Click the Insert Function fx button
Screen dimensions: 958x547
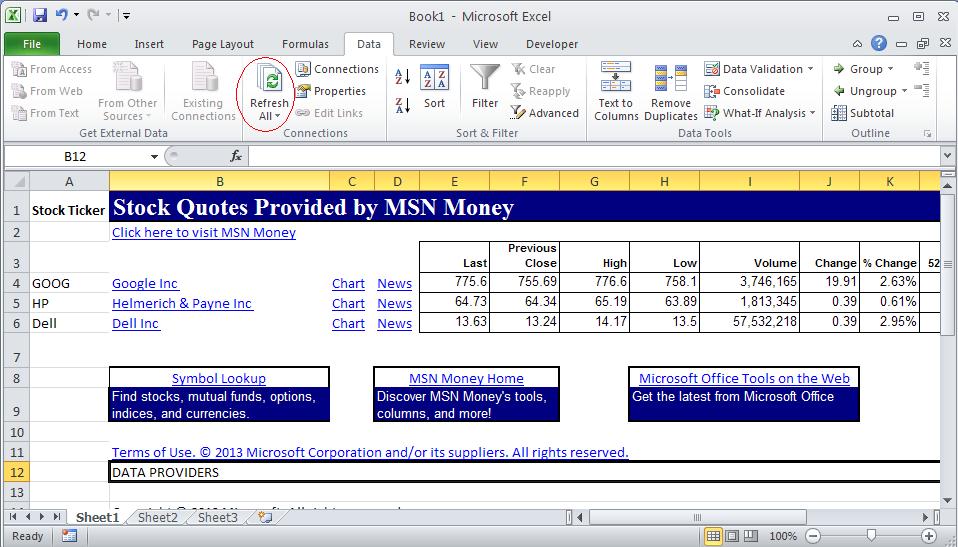[236, 157]
